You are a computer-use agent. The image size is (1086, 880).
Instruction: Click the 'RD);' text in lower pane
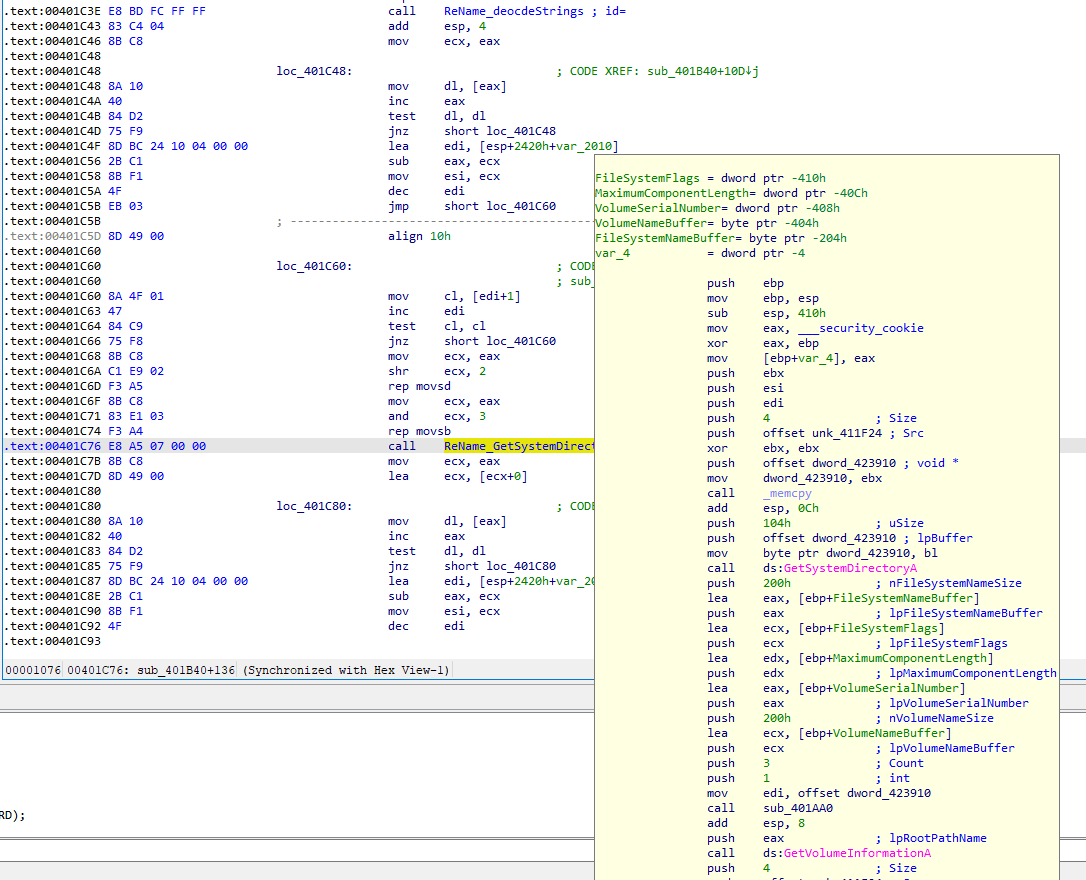(x=12, y=815)
